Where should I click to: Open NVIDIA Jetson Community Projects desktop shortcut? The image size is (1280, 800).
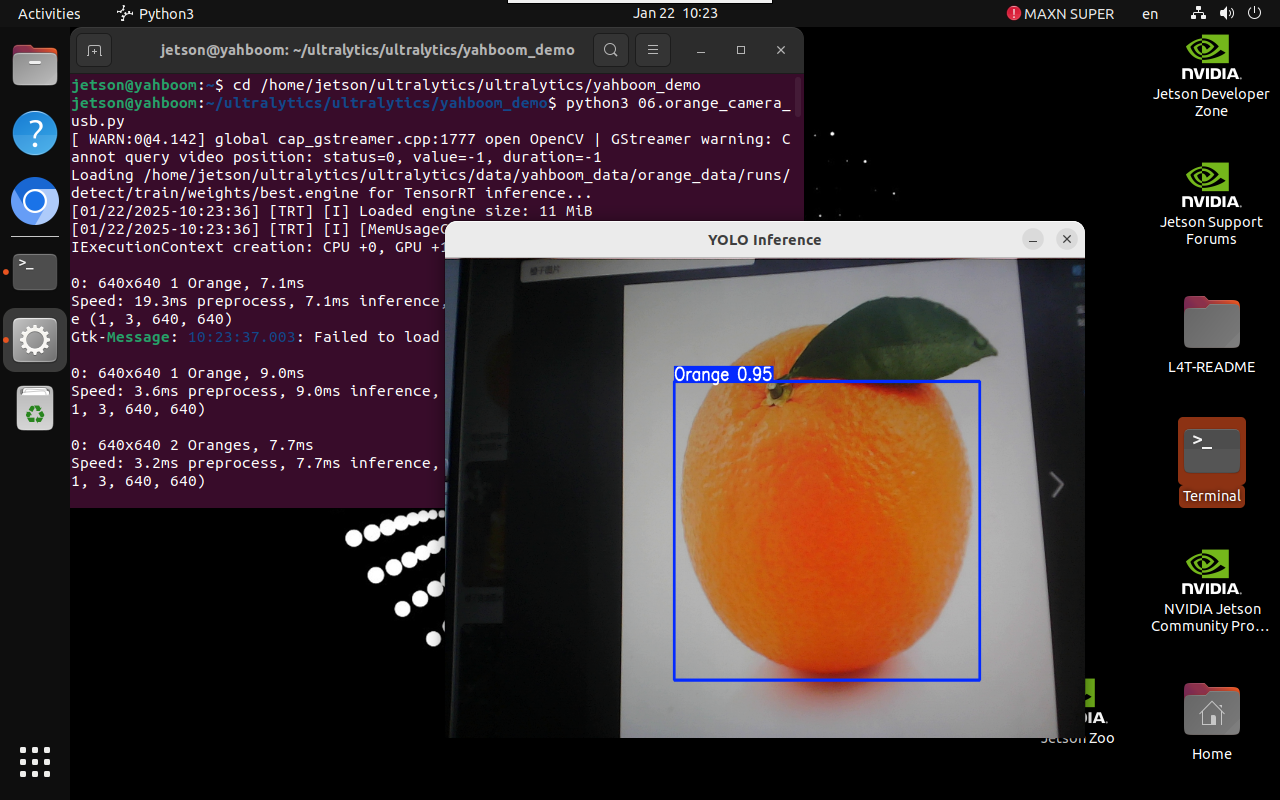[1211, 590]
